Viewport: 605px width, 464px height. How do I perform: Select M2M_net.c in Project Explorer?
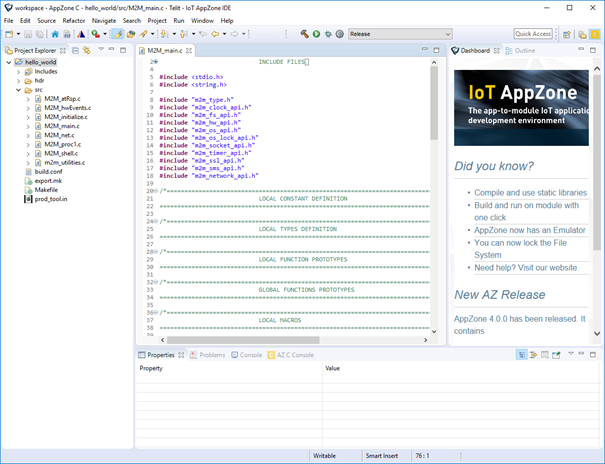[x=59, y=135]
